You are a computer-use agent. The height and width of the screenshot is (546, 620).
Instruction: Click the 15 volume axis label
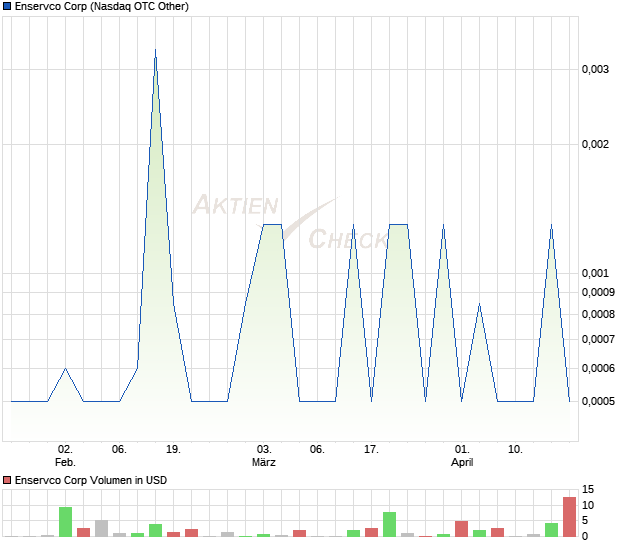pyautogui.click(x=588, y=489)
